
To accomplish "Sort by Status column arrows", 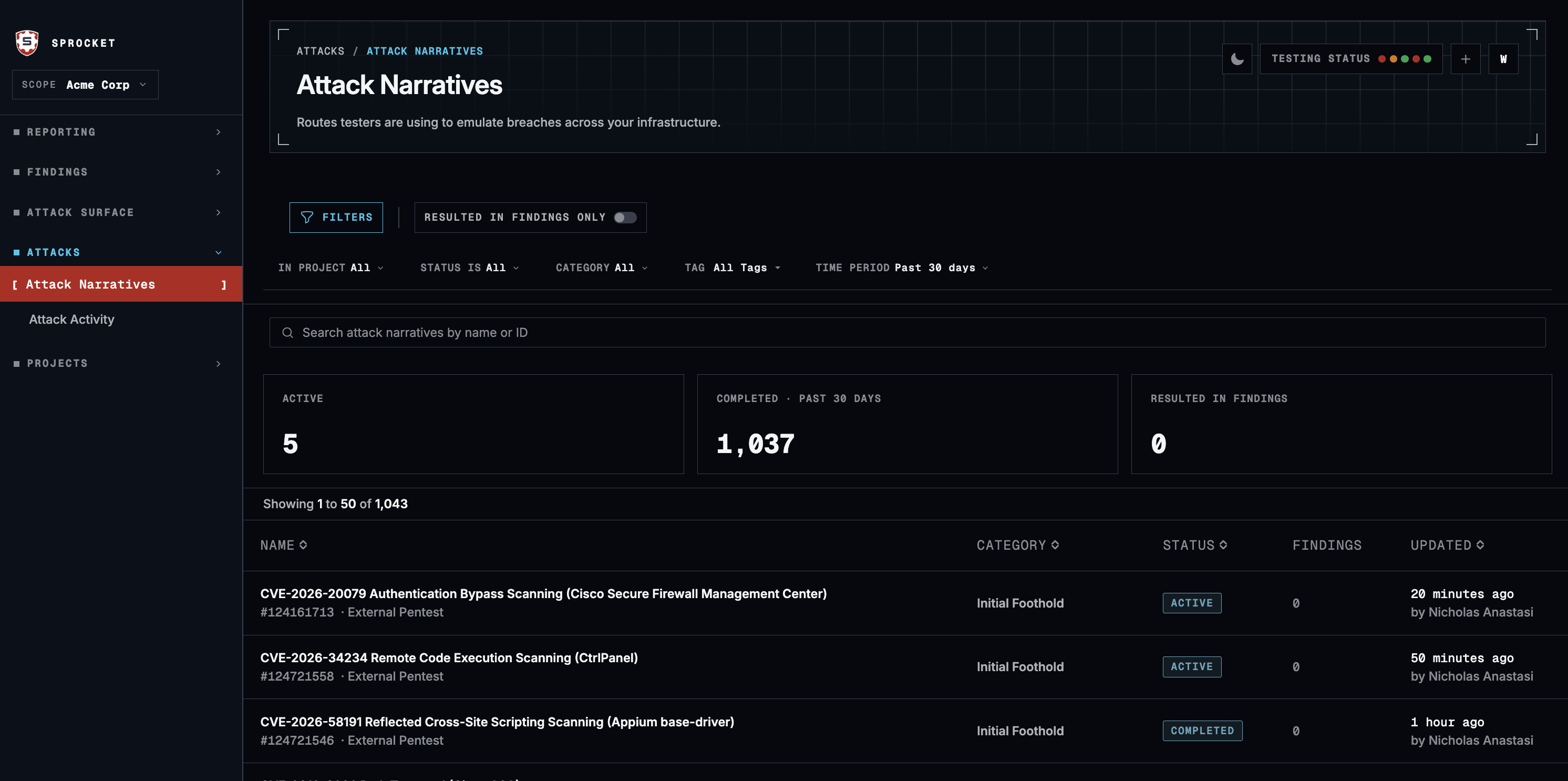I will coord(1223,545).
